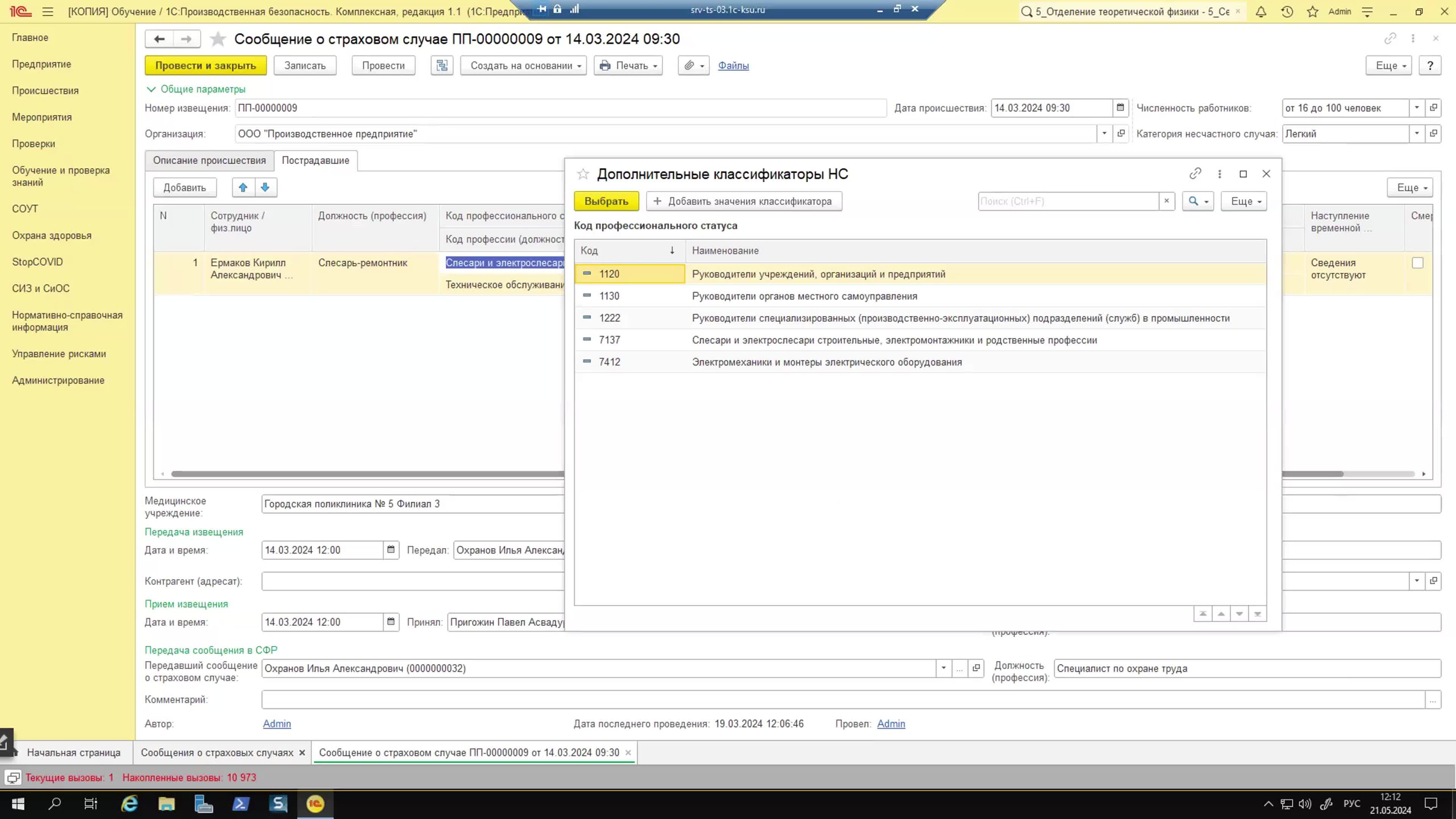The width and height of the screenshot is (1456, 819).
Task: Open document movements report icon
Action: click(x=442, y=66)
